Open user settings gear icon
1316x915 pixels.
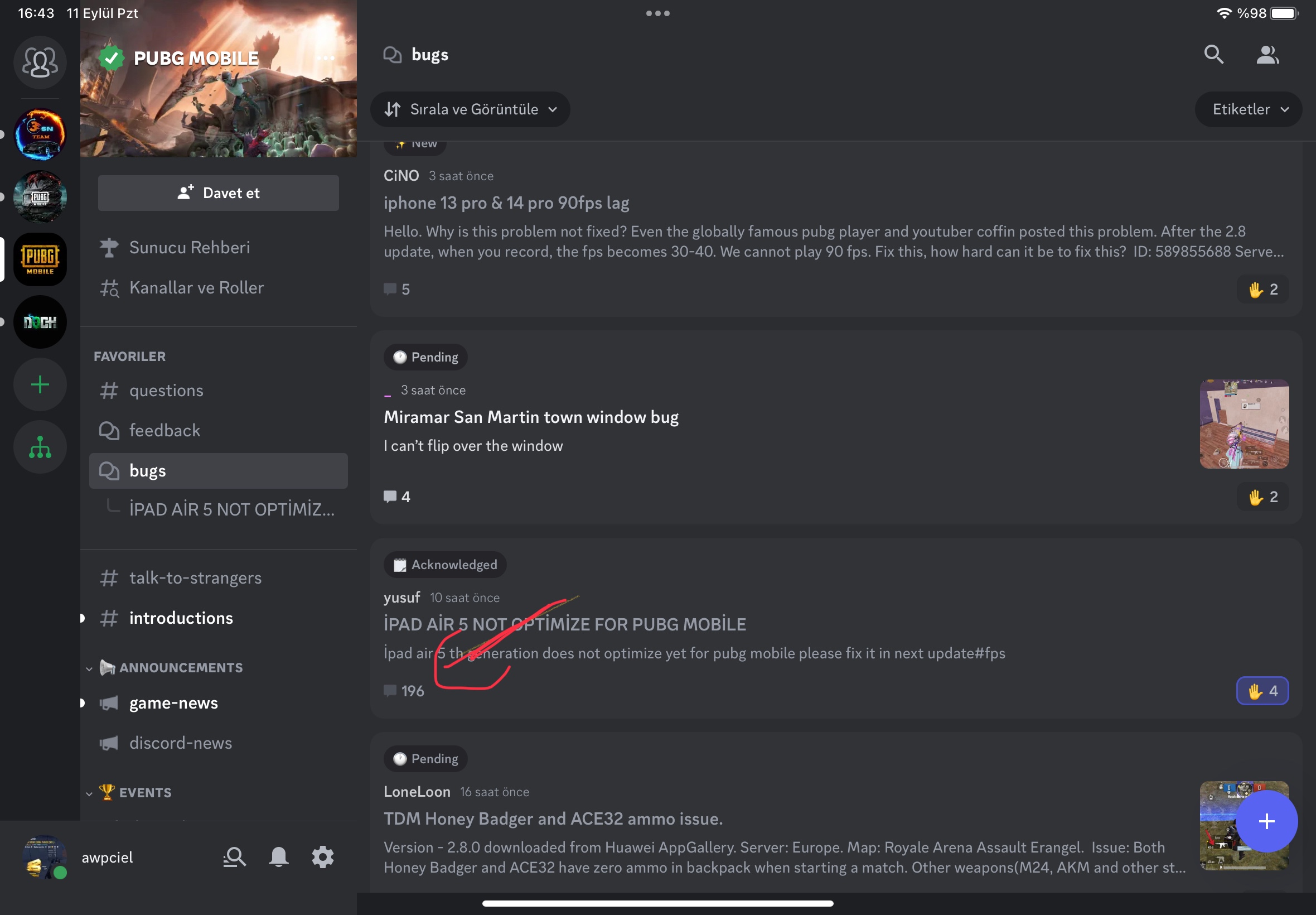(322, 857)
